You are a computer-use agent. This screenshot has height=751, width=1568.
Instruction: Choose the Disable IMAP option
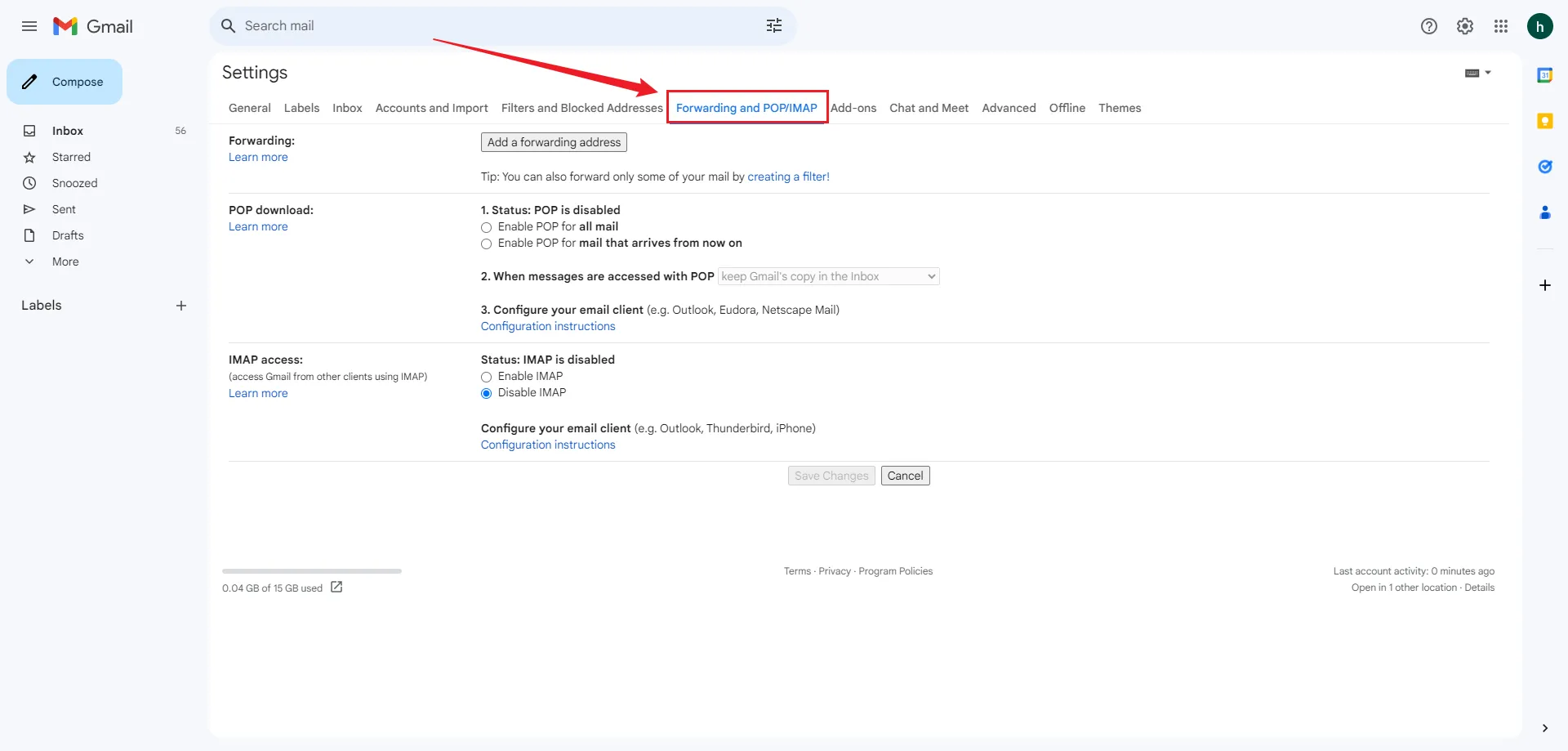pos(487,393)
